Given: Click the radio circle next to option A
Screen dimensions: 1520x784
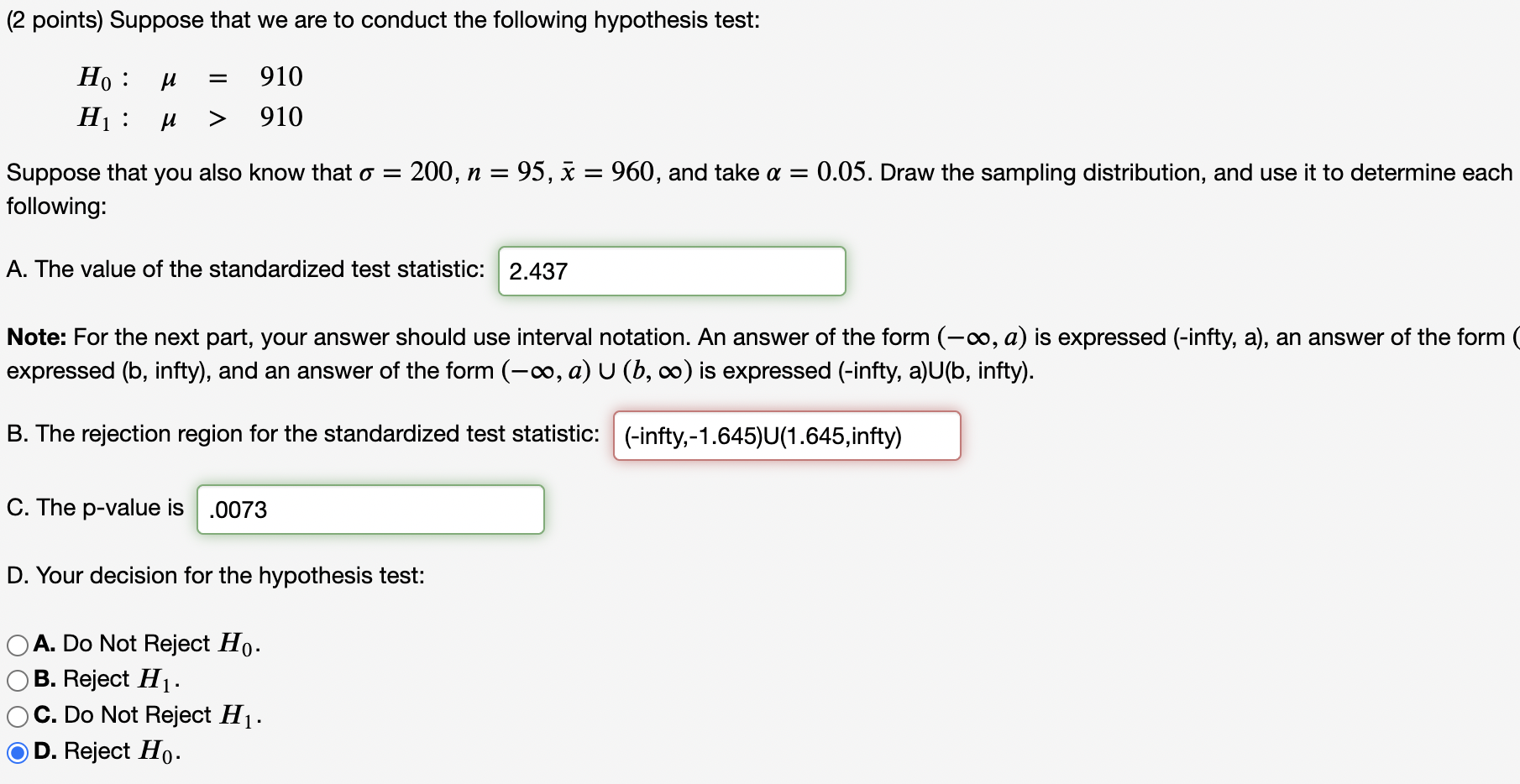Looking at the screenshot, I should click(x=17, y=644).
